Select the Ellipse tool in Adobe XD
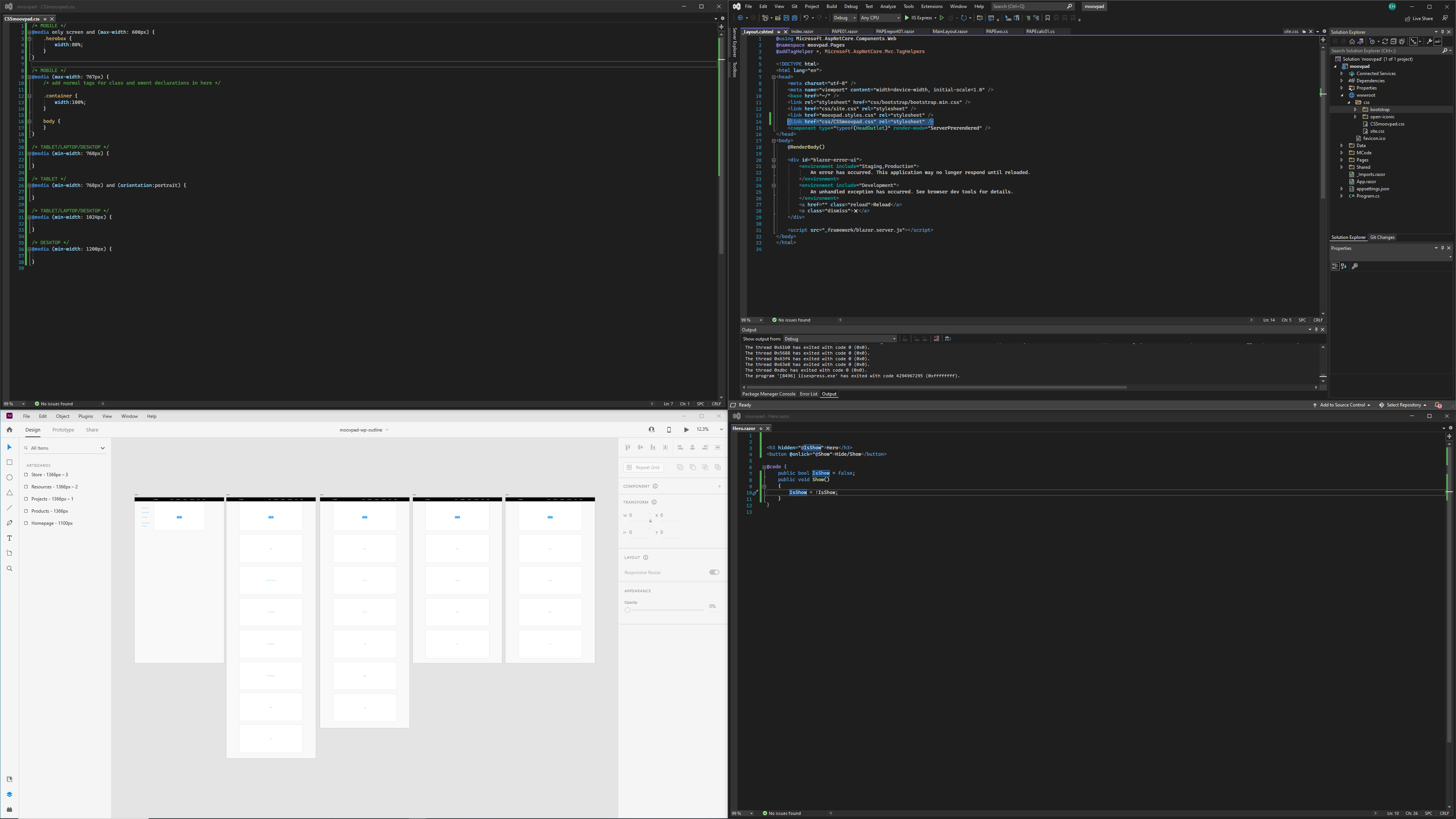 click(9, 478)
